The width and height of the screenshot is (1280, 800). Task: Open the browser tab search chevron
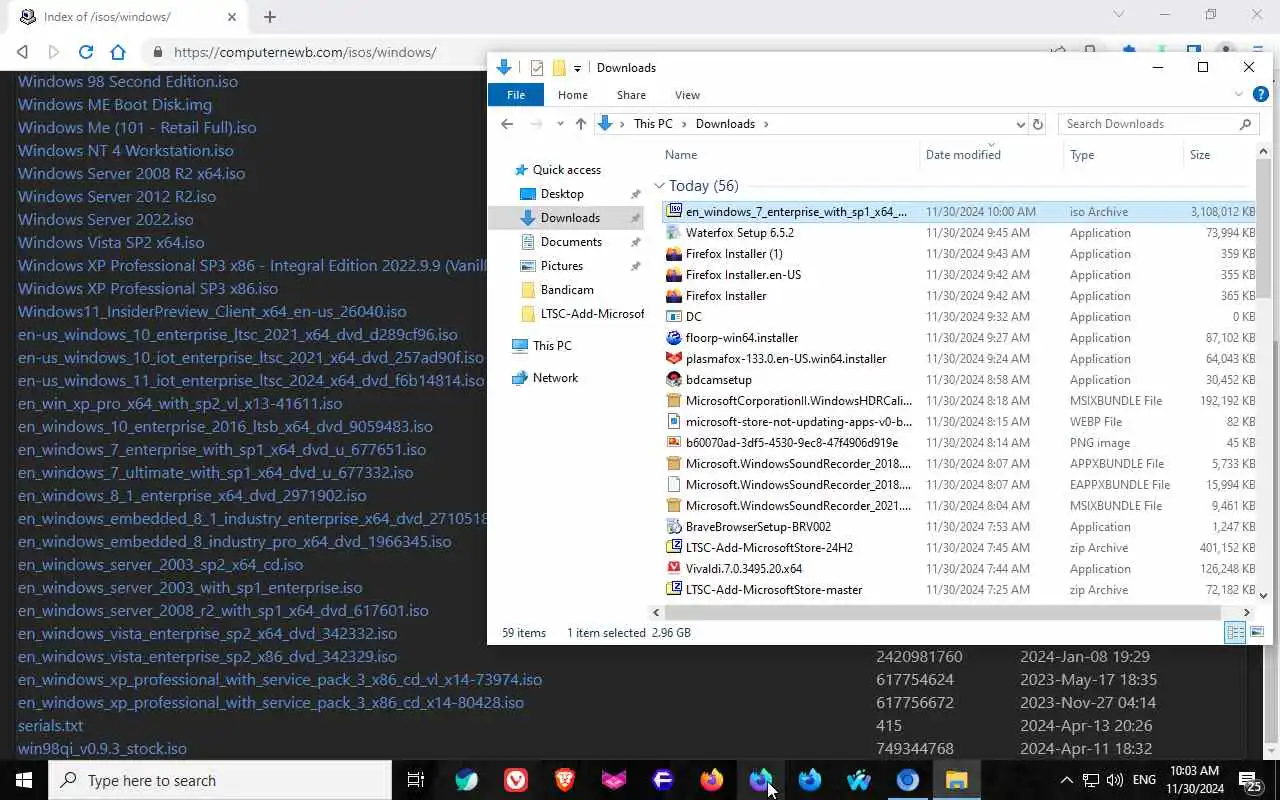point(1119,15)
